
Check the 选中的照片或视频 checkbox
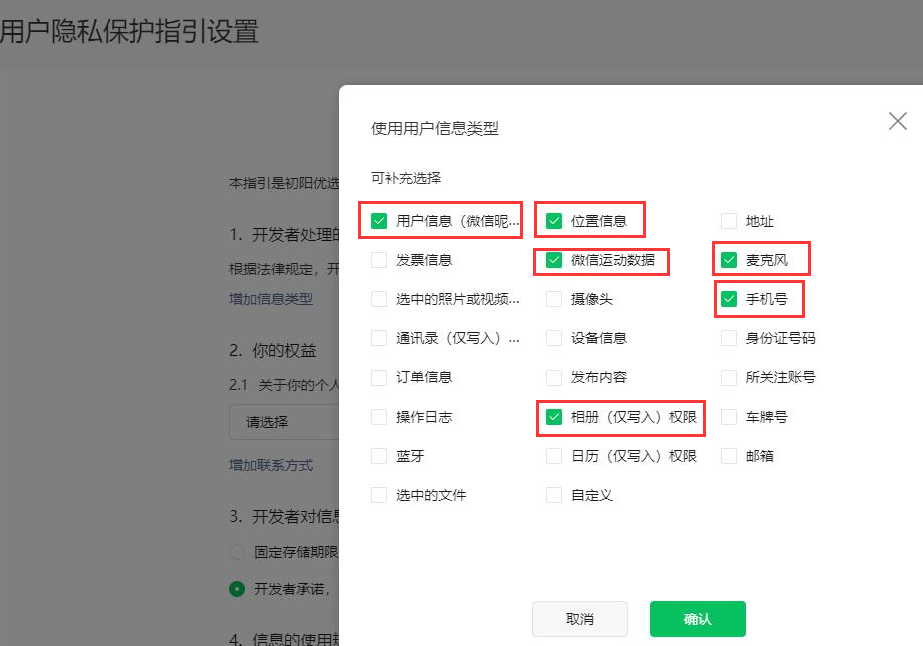tap(379, 299)
